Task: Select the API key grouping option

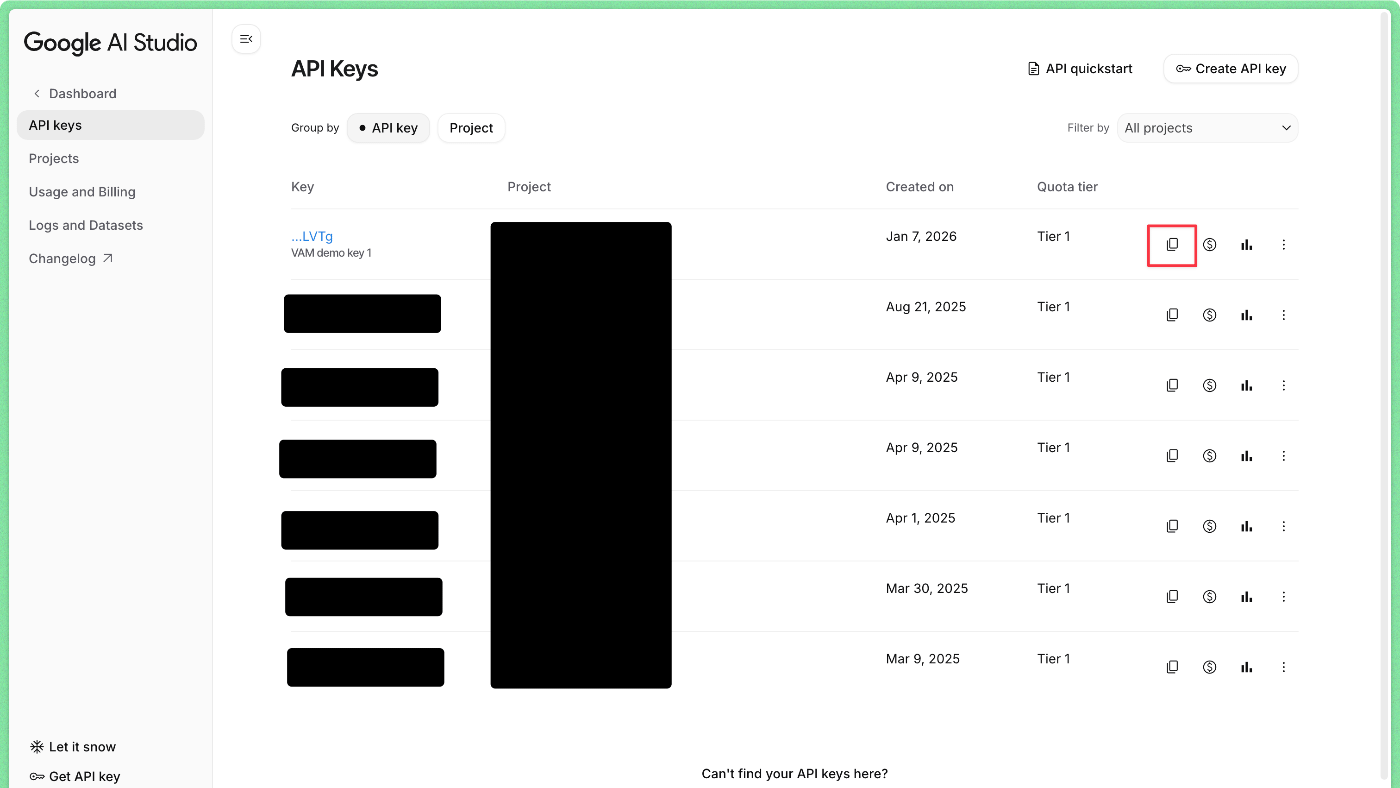Action: click(388, 128)
